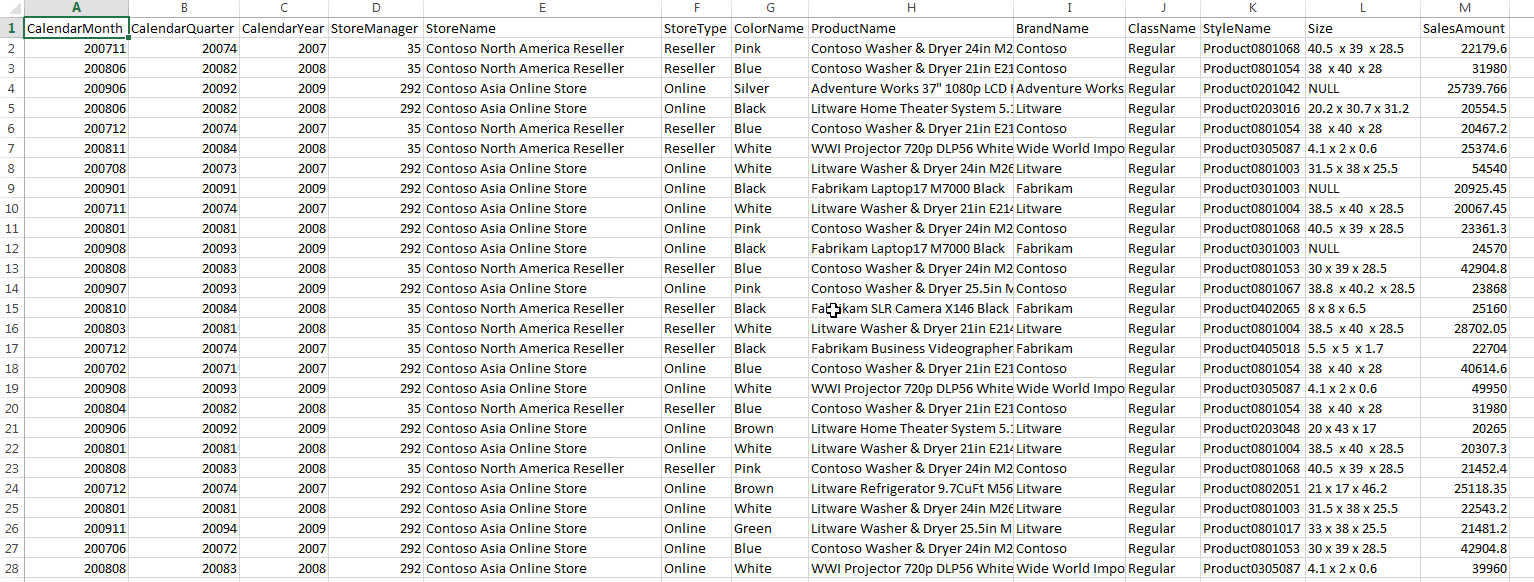Select StyleName cell Product0801067
Viewport: 1534px width, 582px height.
click(x=1252, y=288)
